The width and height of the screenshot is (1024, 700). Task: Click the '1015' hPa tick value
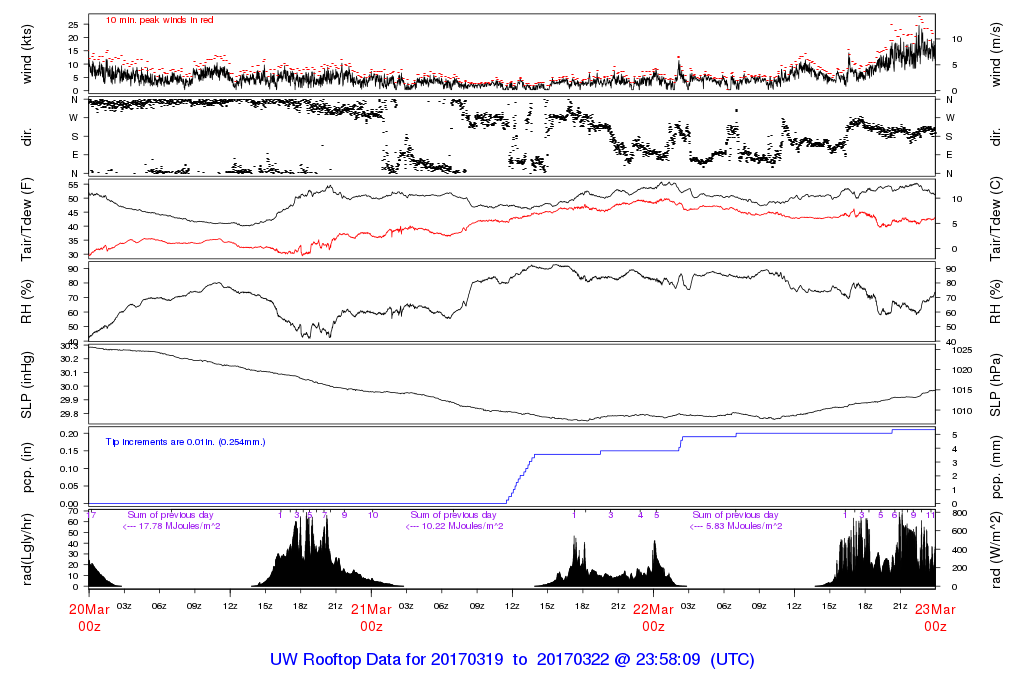[962, 390]
